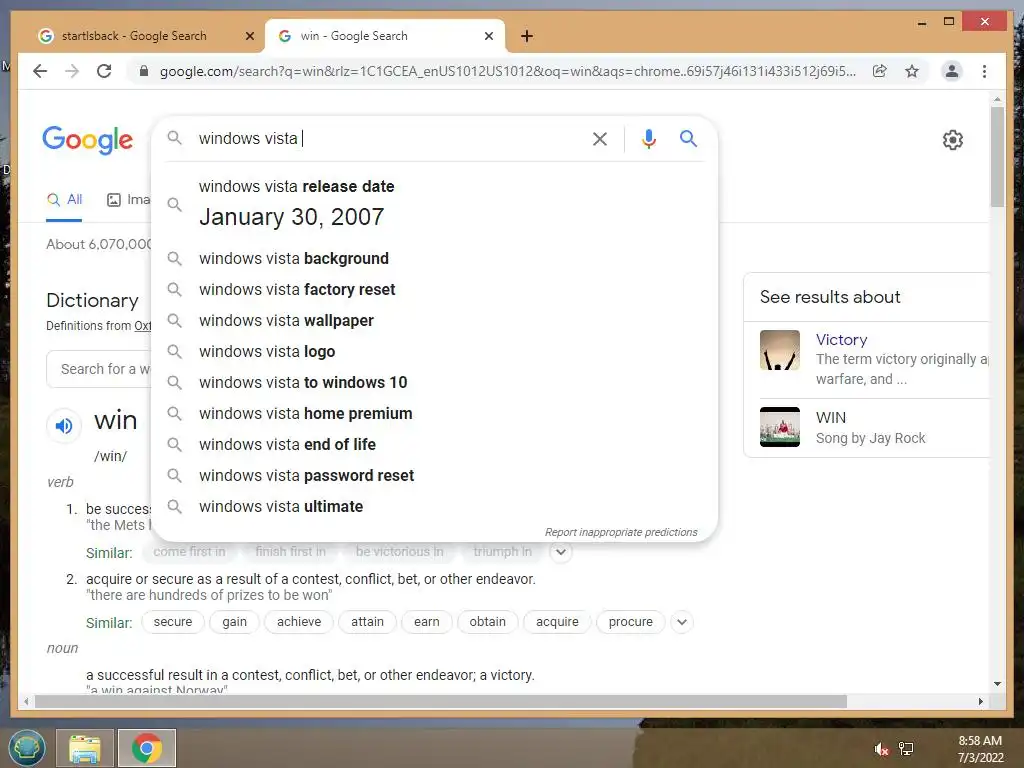Open WIN Song by Jay Rock result

pos(870,428)
